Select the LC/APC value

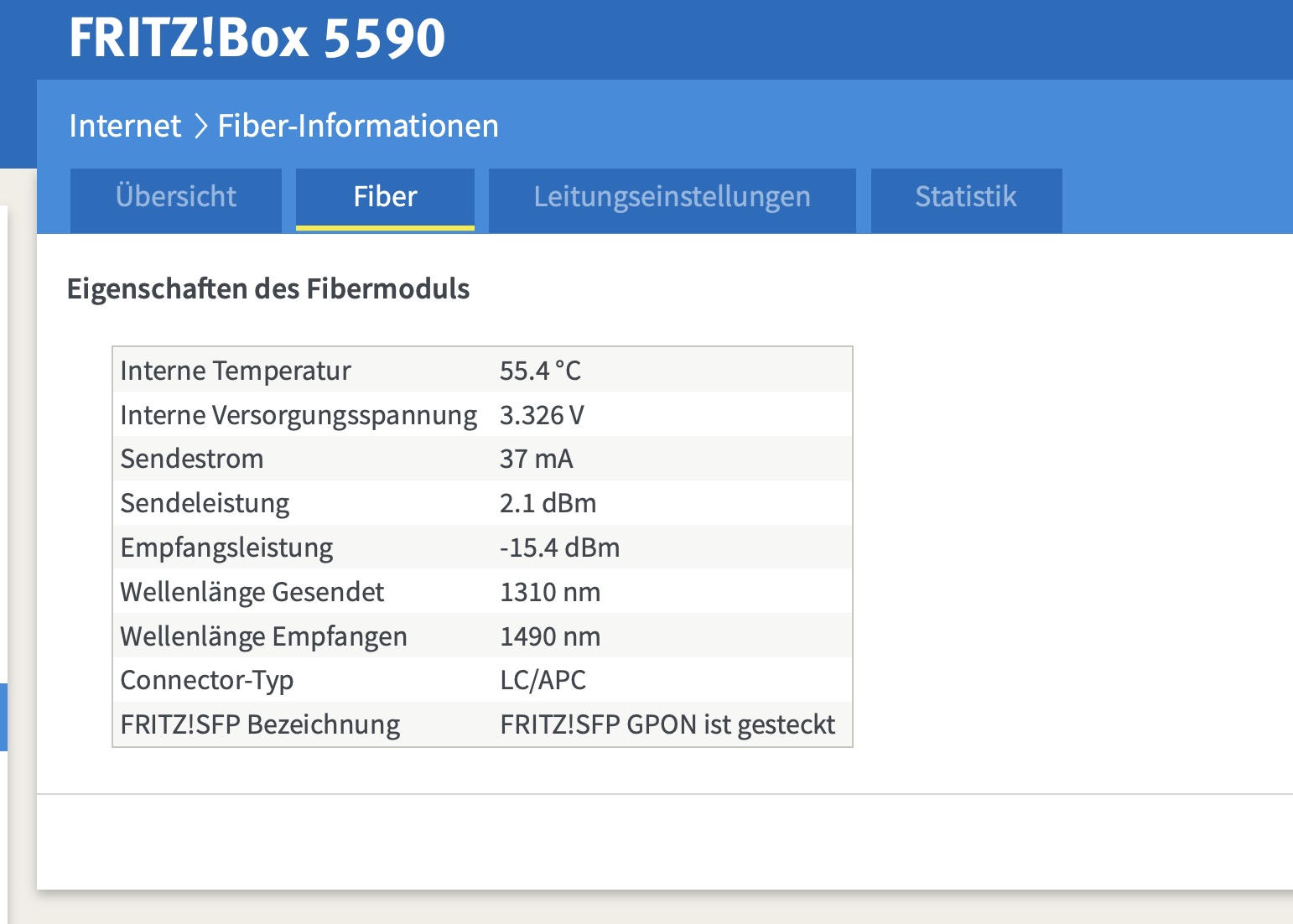coord(543,680)
